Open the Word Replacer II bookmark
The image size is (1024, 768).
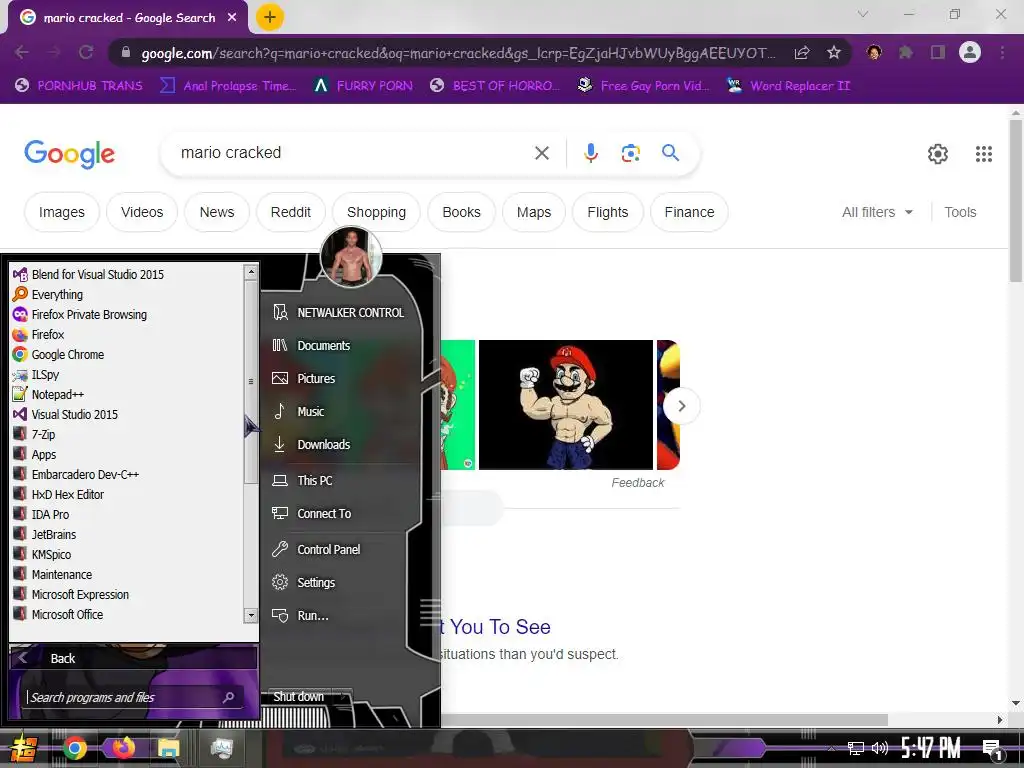click(x=789, y=86)
